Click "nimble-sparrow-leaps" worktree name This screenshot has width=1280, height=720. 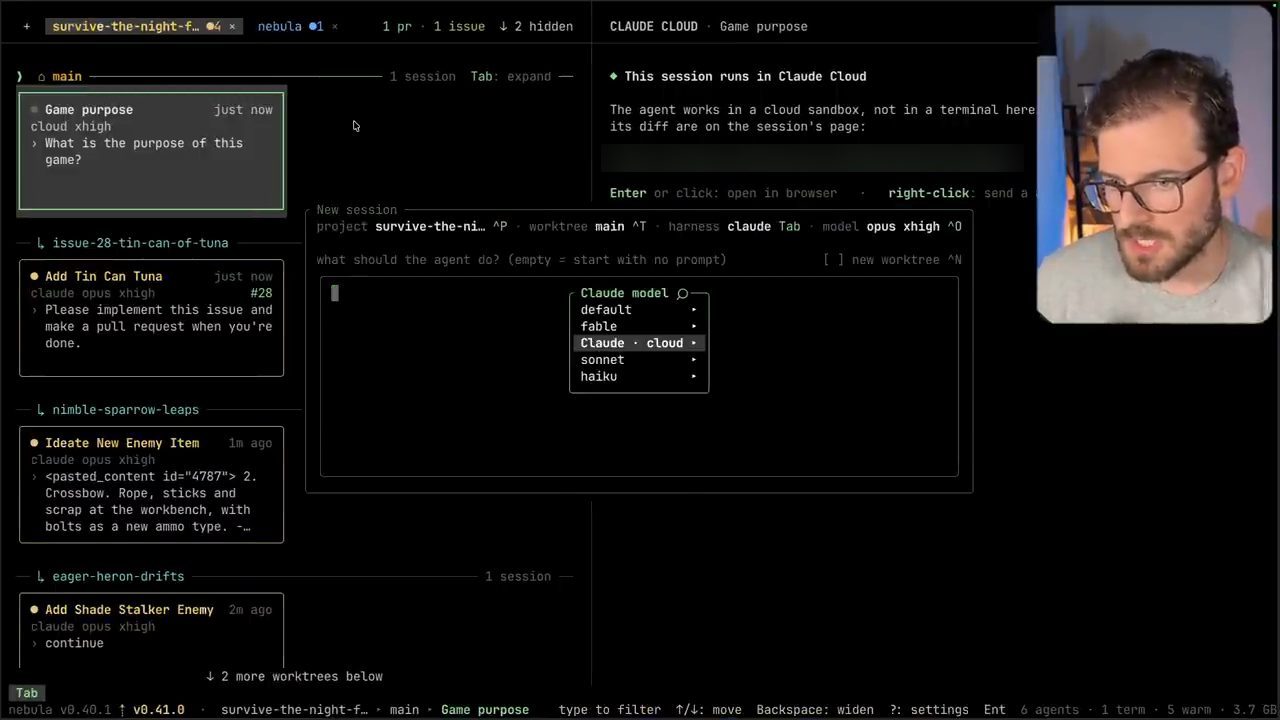[126, 410]
